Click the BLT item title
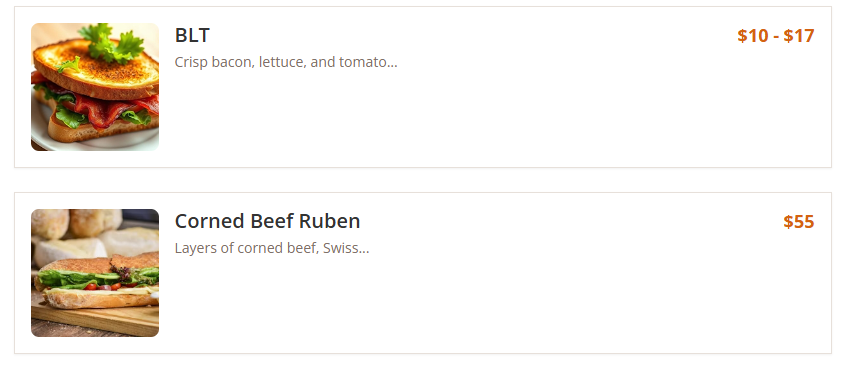 click(192, 35)
